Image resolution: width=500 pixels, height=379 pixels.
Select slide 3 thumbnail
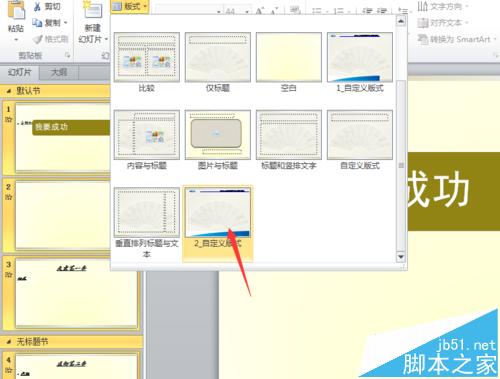click(76, 293)
